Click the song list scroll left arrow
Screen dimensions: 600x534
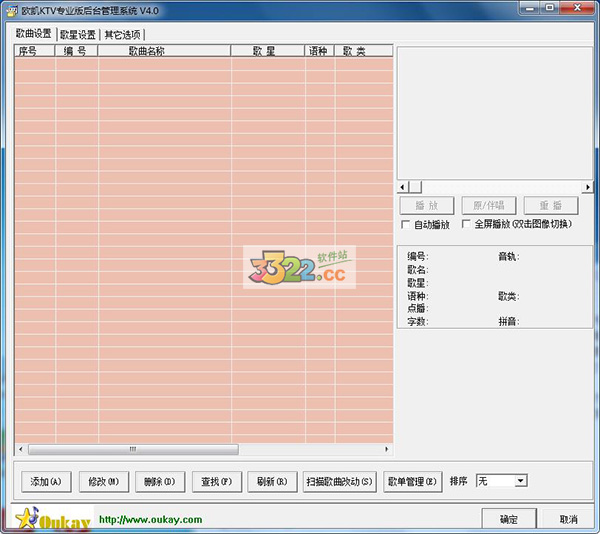pyautogui.click(x=21, y=449)
